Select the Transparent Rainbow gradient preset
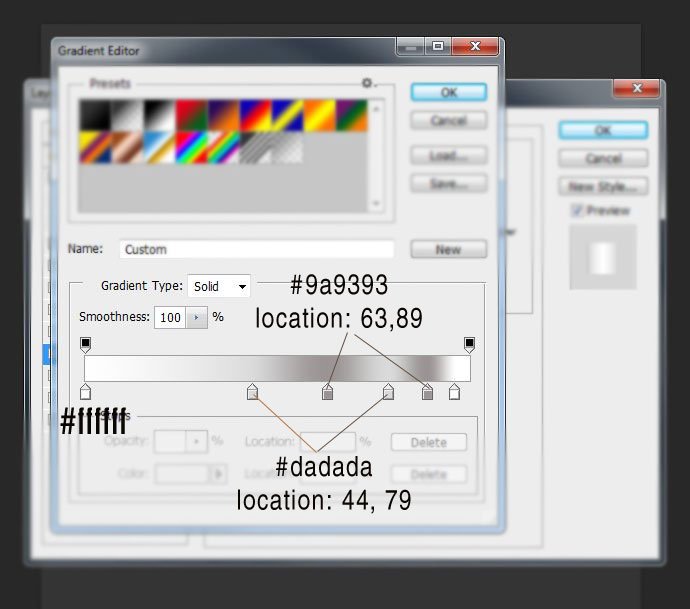 pyautogui.click(x=224, y=148)
